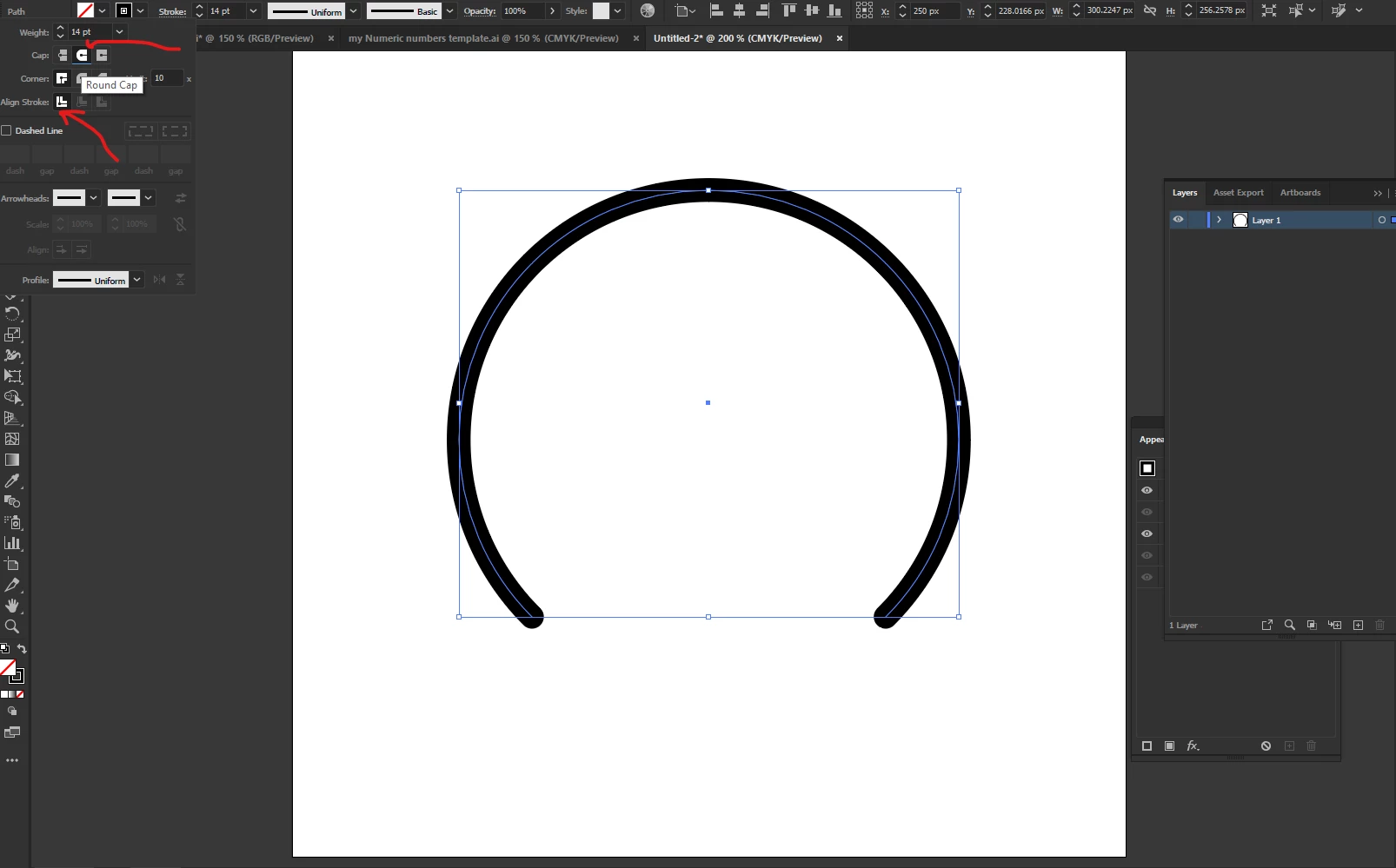
Task: Horizontal align left in control bar
Action: (x=716, y=10)
